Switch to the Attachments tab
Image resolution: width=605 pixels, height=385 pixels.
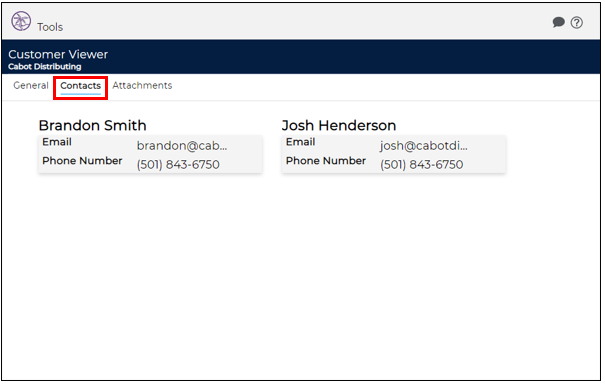pyautogui.click(x=142, y=85)
